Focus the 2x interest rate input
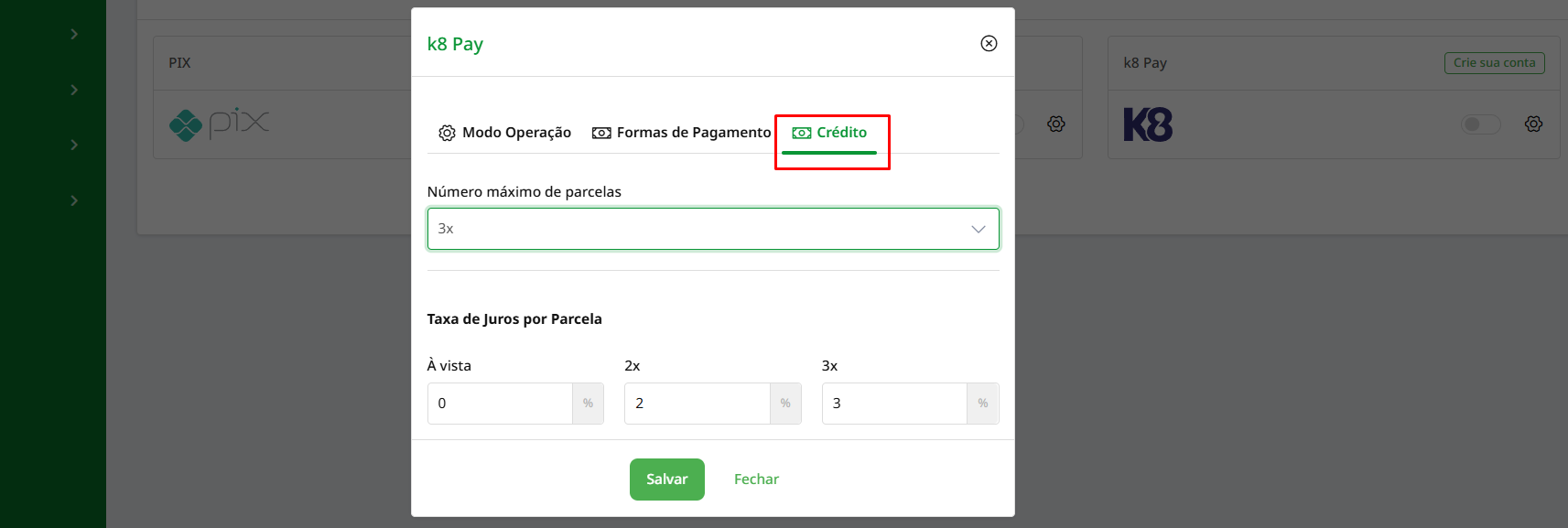1568x528 pixels. click(697, 404)
